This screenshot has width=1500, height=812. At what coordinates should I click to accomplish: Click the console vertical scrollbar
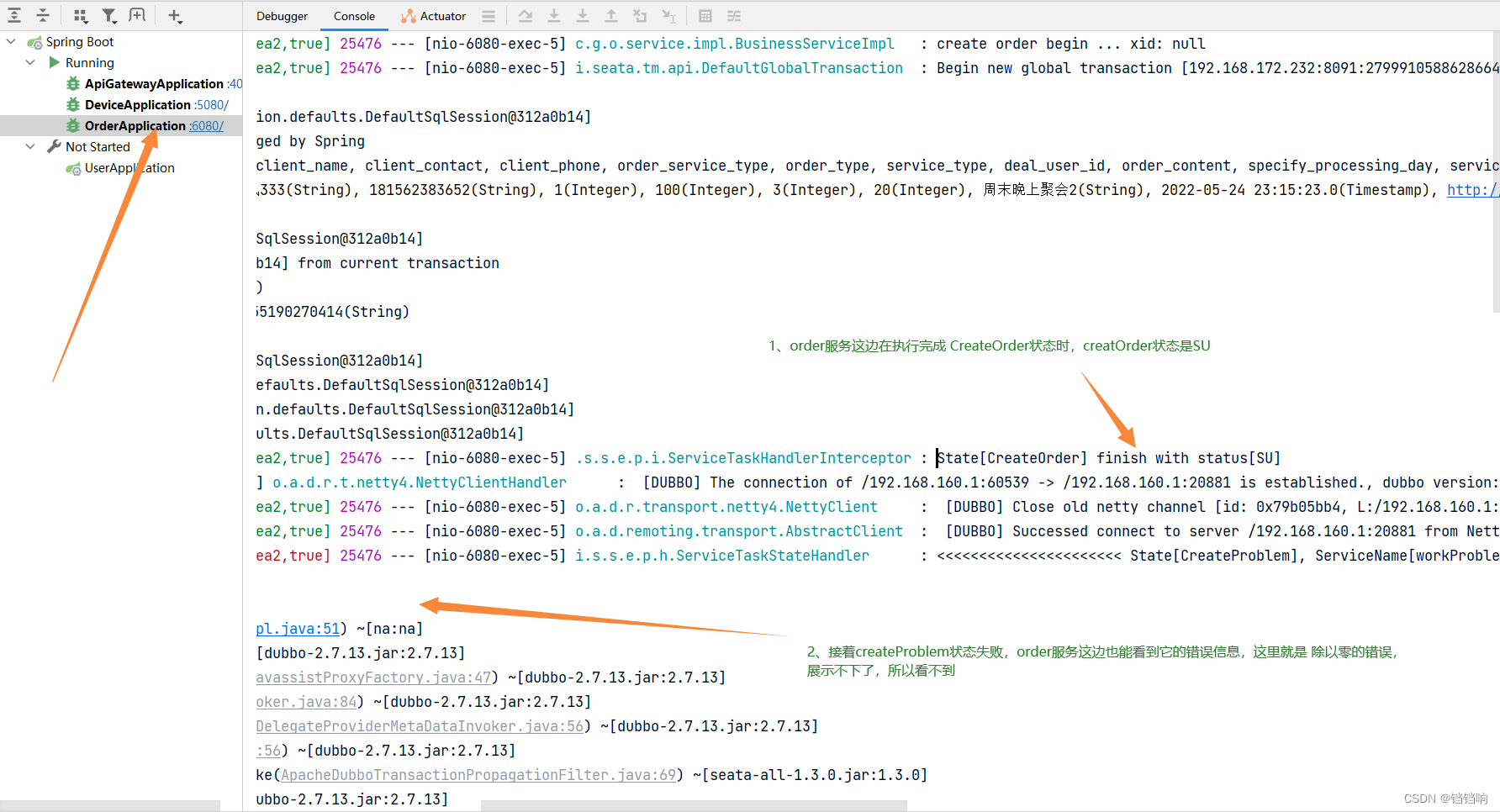pos(1496,172)
